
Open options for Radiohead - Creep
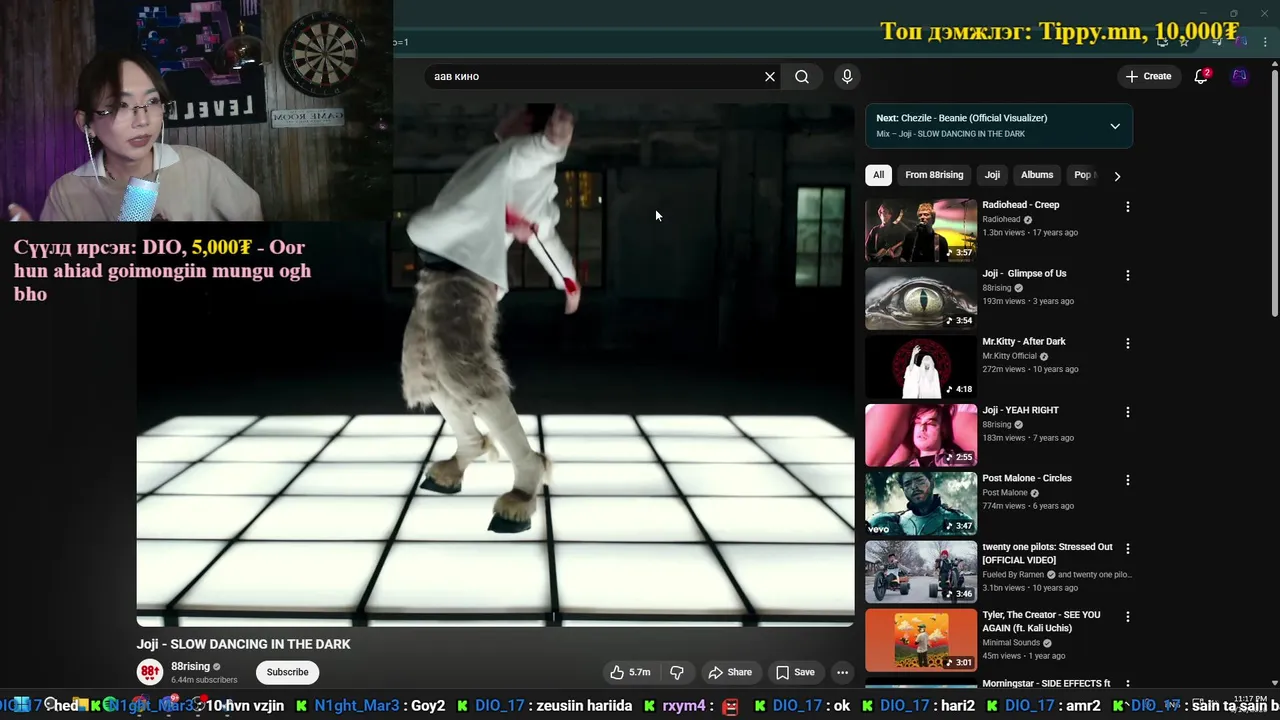(1128, 207)
